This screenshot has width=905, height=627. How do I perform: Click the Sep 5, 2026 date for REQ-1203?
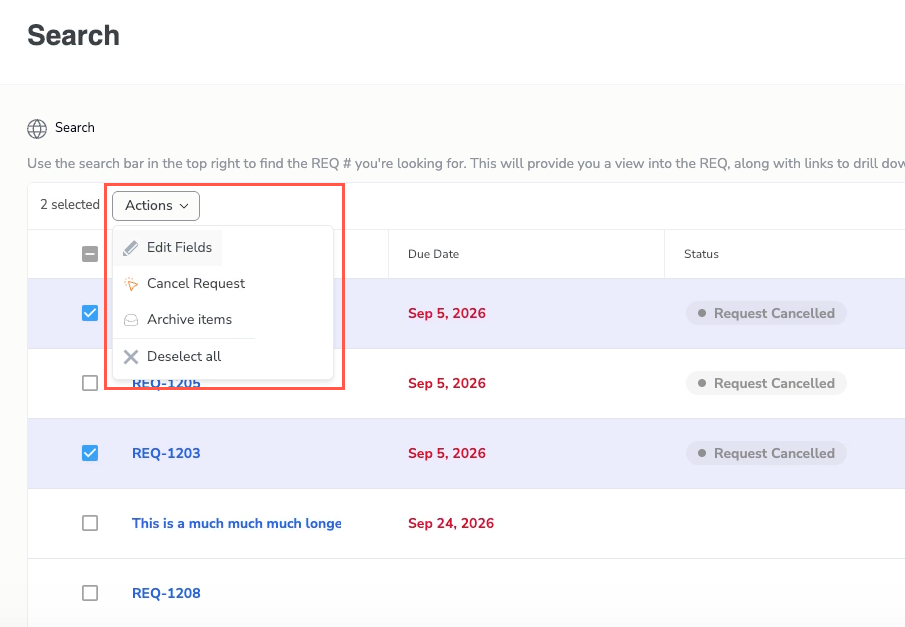[x=447, y=453]
